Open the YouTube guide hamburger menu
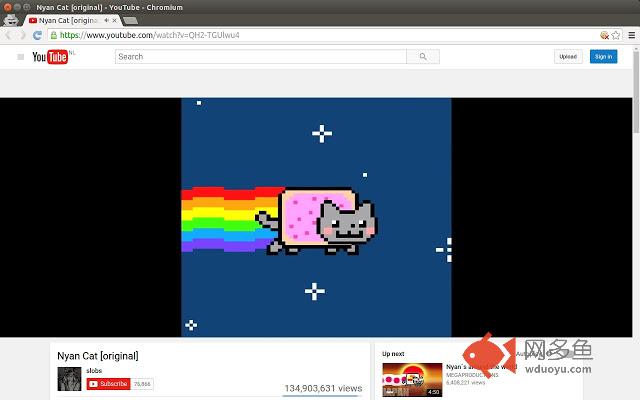640x400 pixels. point(20,57)
